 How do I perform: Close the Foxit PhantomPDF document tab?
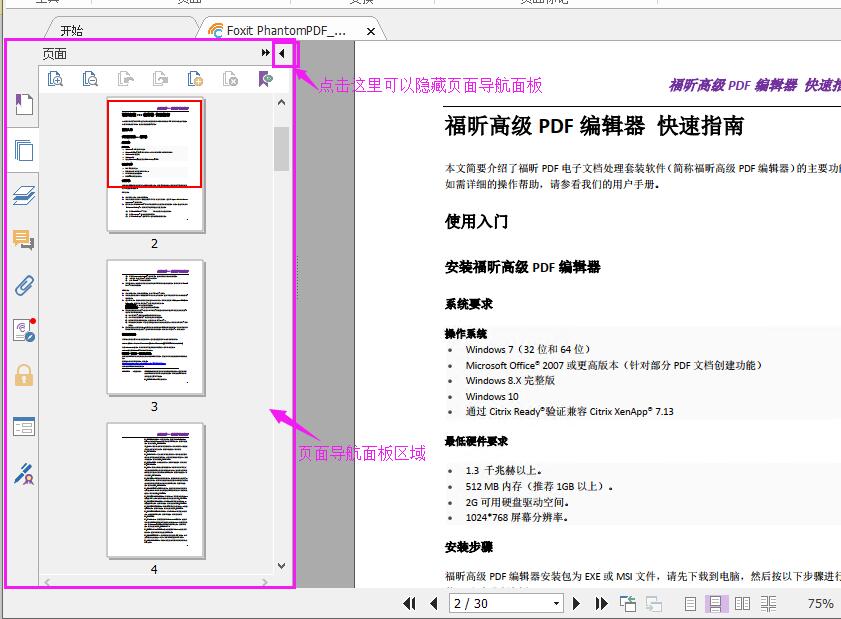(x=371, y=31)
